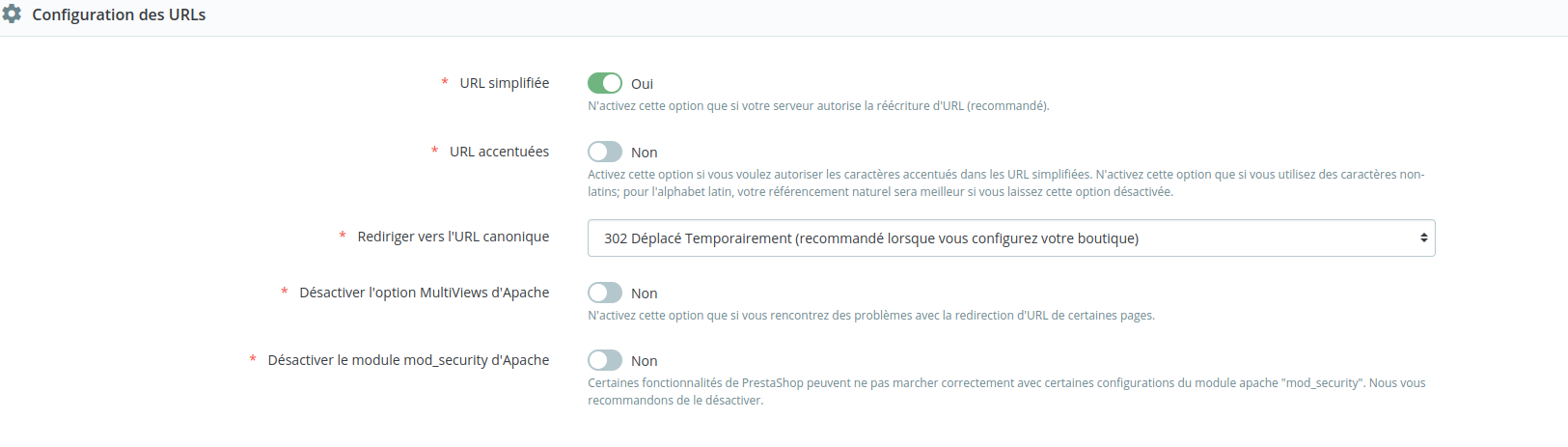
Task: Click the PrestaShop mod_security help text
Action: [1005, 391]
